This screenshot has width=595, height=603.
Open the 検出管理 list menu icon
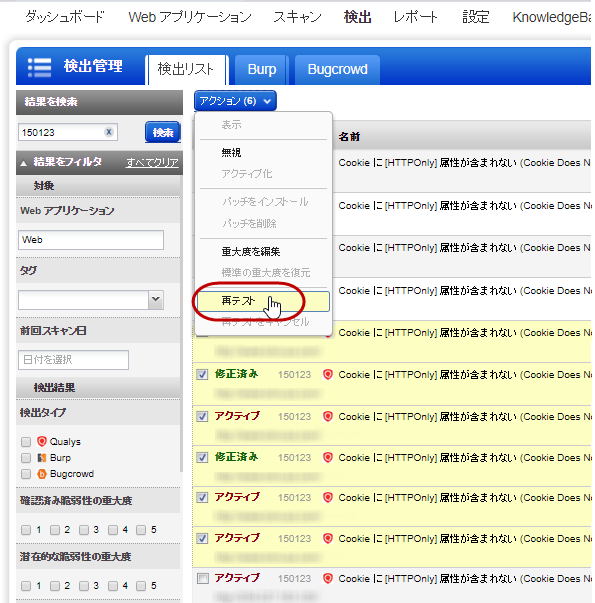pos(39,67)
